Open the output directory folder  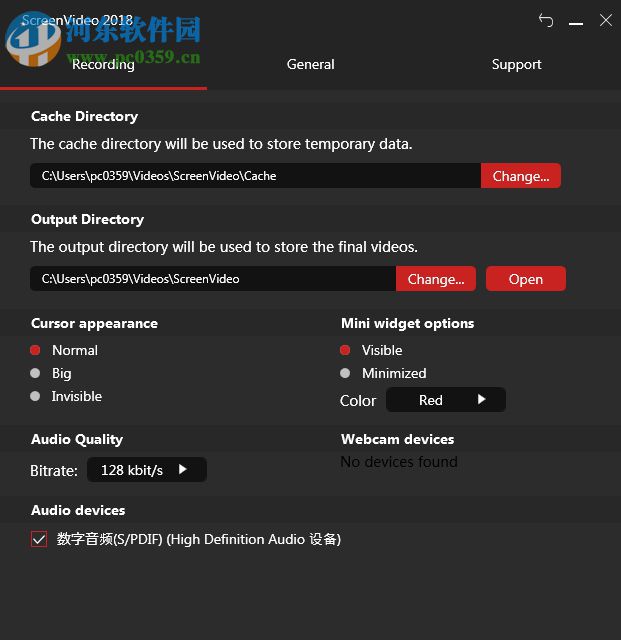525,279
